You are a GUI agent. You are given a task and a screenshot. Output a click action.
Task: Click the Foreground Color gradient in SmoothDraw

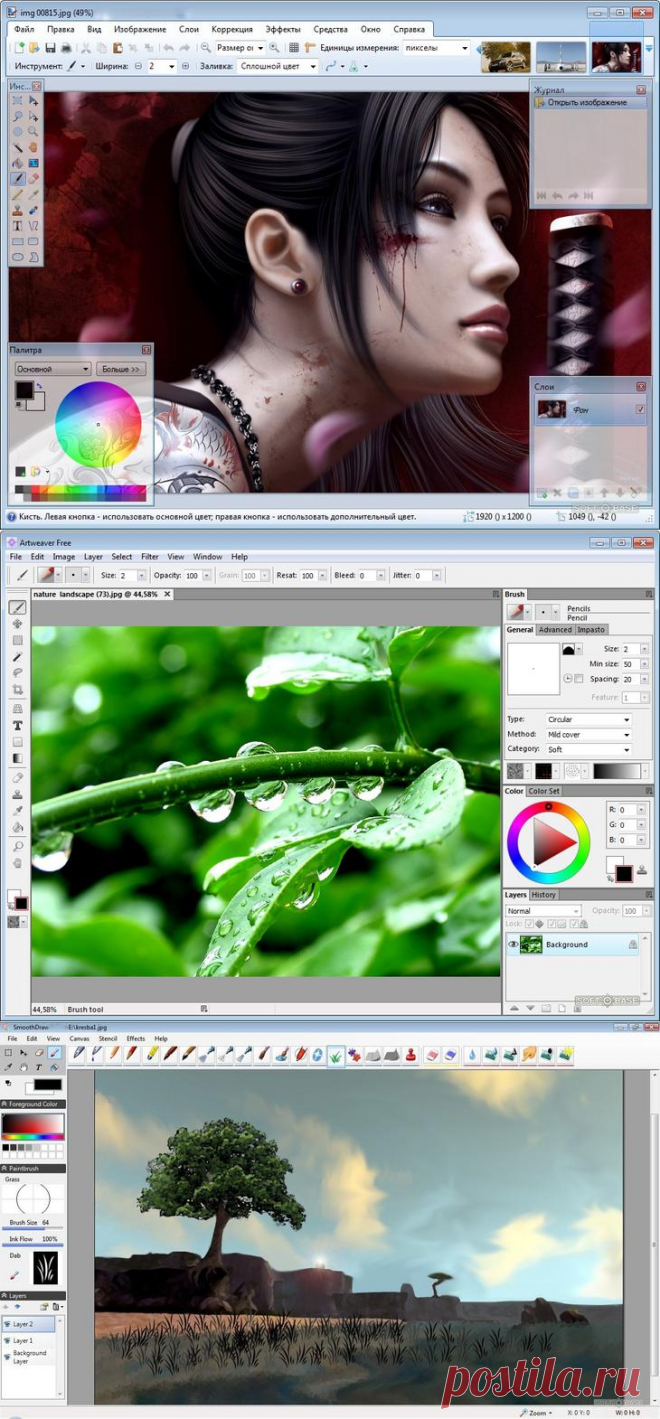coord(32,1126)
